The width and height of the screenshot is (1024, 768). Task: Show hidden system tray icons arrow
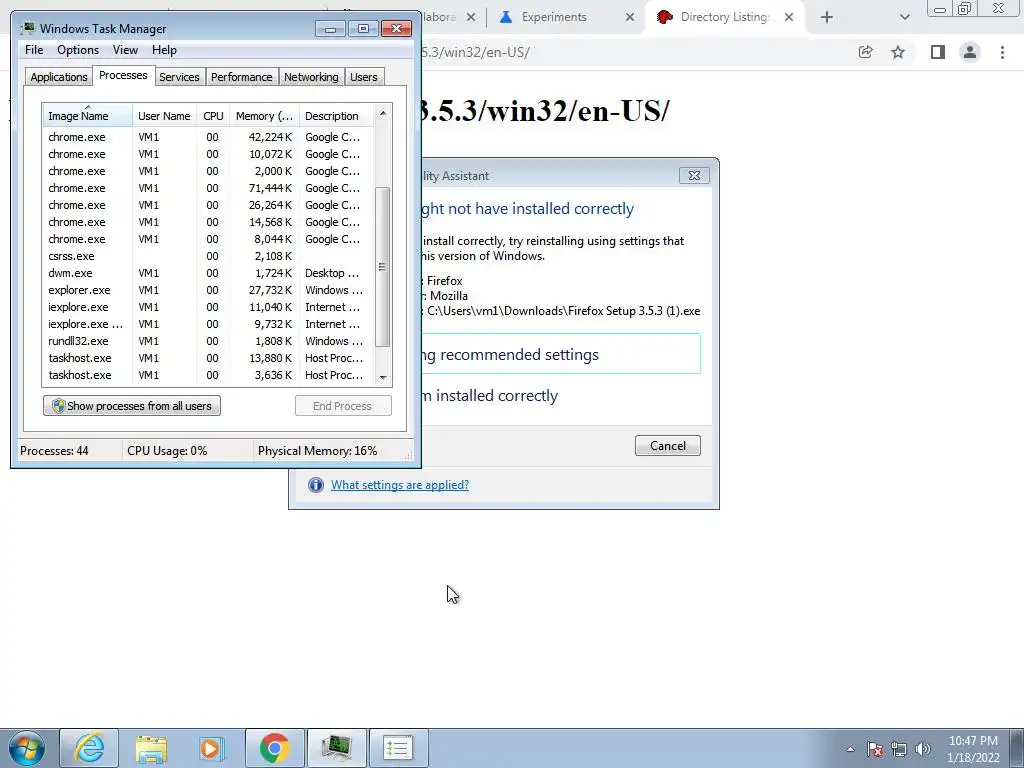(850, 749)
